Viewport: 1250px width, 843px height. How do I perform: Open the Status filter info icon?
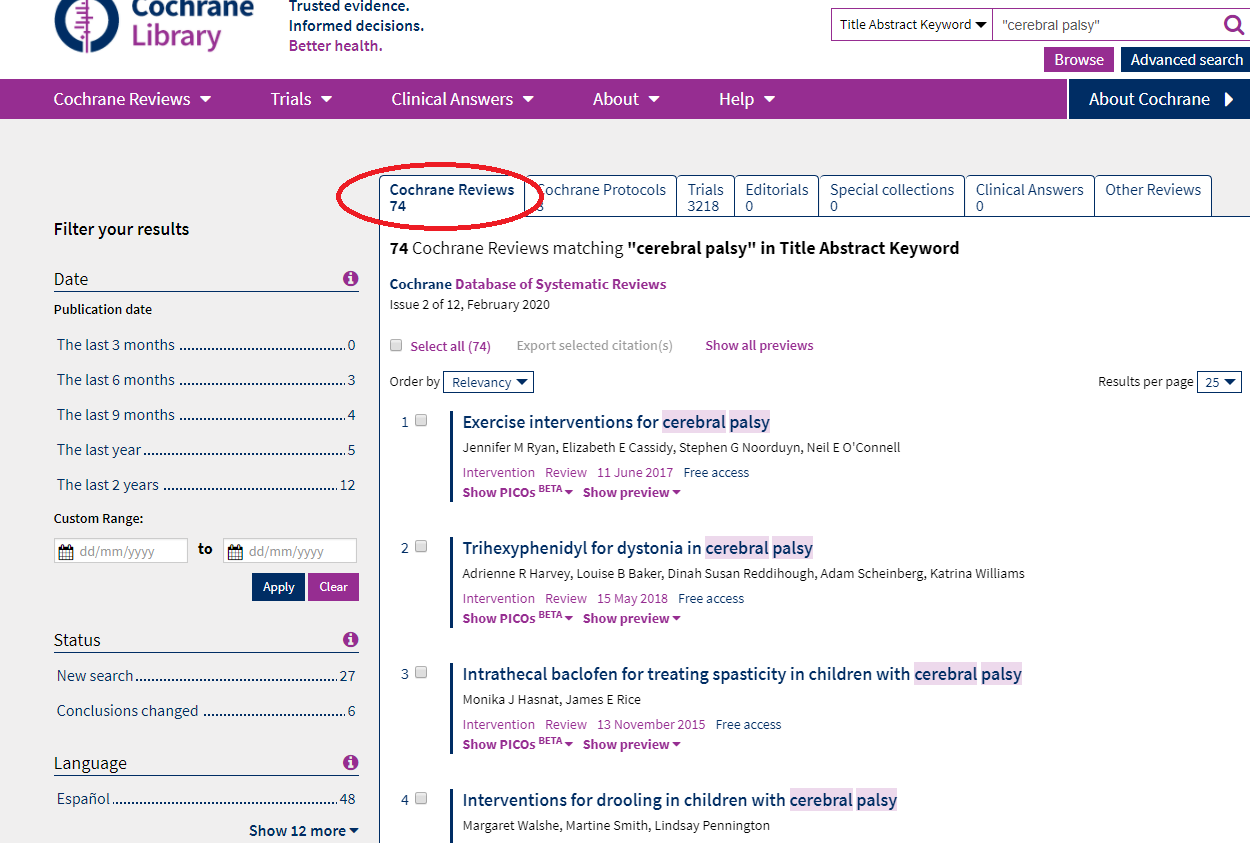click(350, 640)
